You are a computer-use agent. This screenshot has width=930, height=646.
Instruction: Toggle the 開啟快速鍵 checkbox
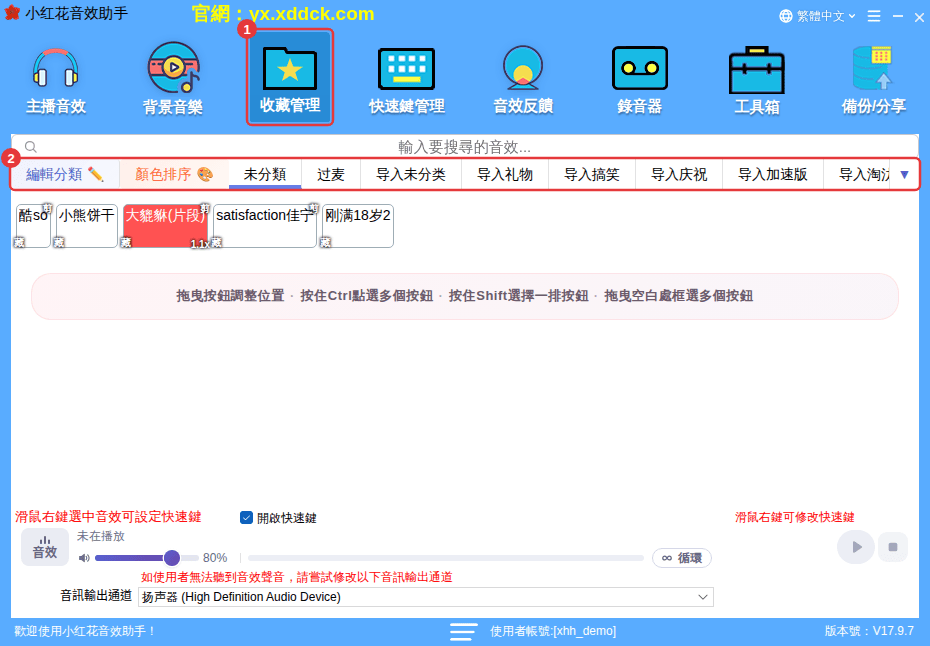point(246,518)
